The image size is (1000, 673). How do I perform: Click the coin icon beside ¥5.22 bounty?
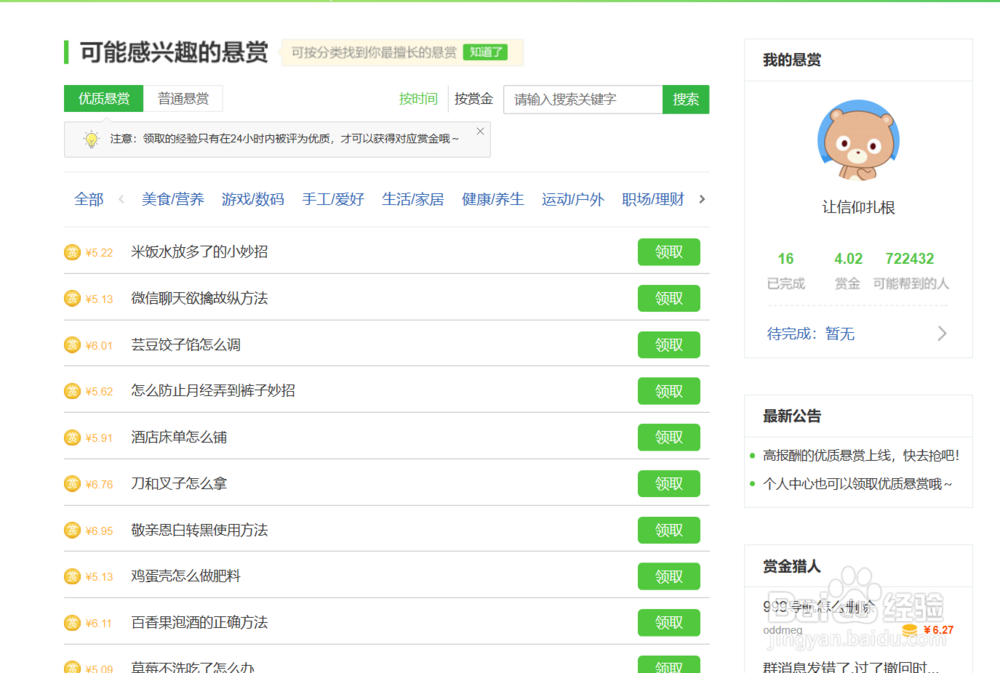[x=71, y=252]
